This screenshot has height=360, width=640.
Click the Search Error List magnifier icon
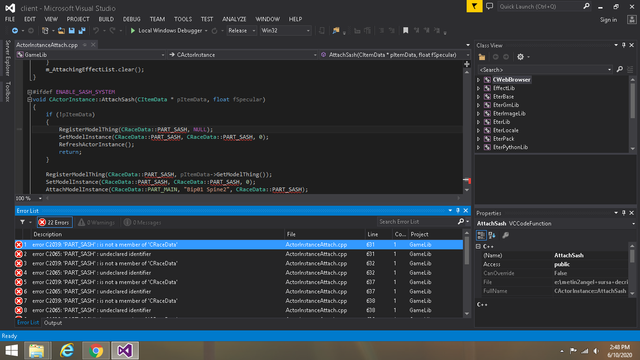pos(461,222)
